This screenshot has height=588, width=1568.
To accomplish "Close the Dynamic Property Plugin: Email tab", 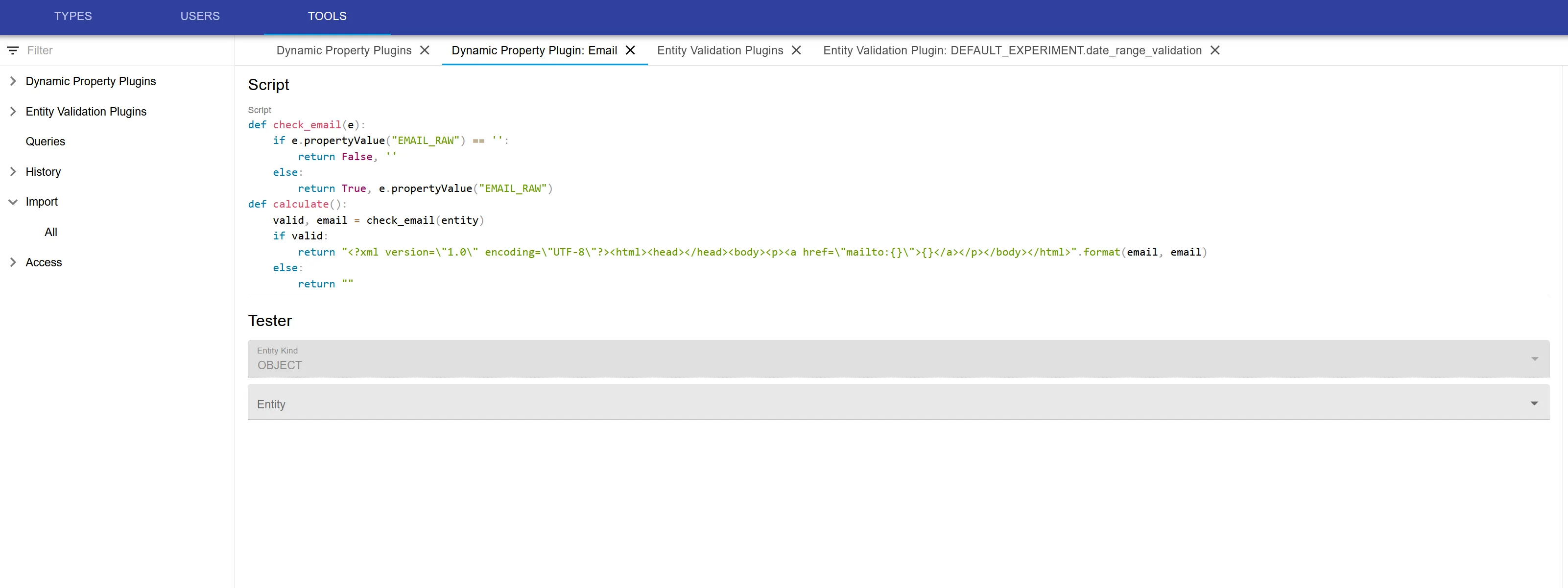I will [x=631, y=50].
